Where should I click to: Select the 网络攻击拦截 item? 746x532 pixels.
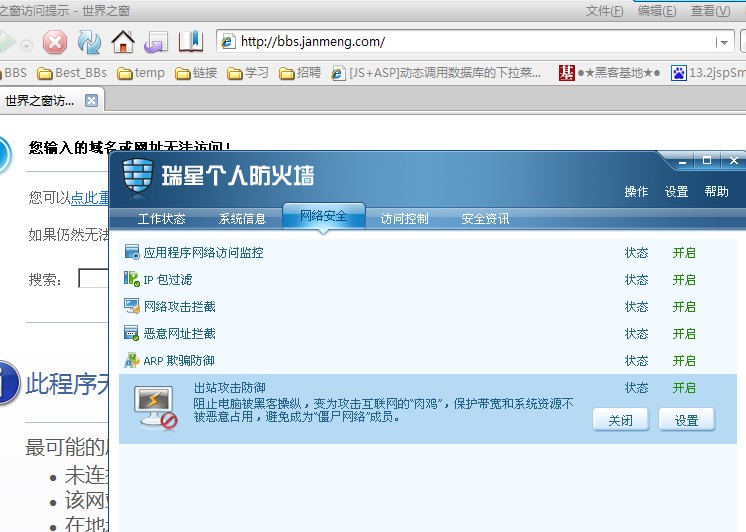point(179,306)
